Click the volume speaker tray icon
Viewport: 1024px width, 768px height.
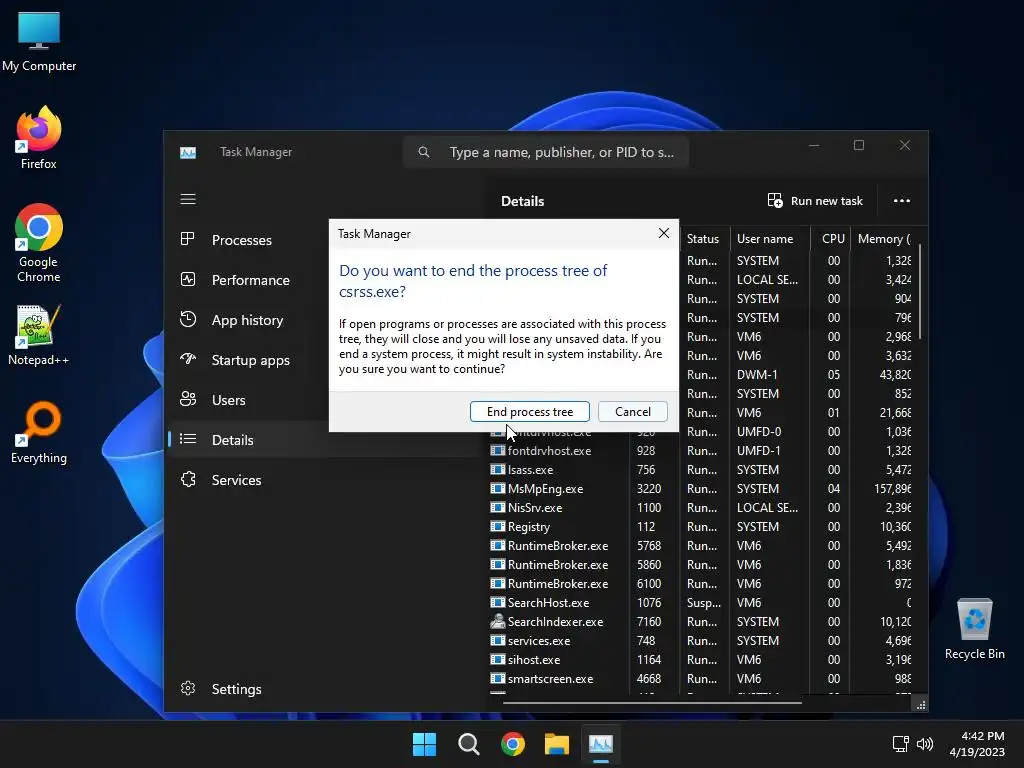tap(925, 744)
